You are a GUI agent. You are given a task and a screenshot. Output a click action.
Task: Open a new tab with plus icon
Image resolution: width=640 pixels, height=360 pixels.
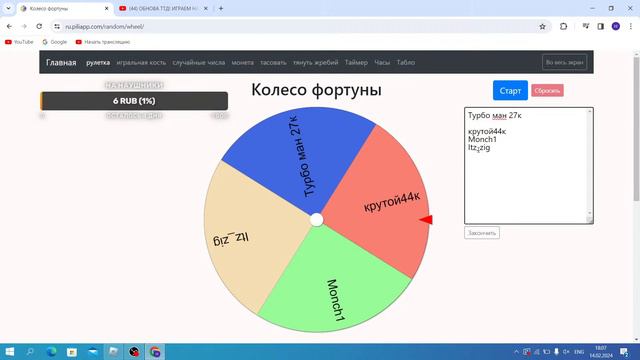221,8
